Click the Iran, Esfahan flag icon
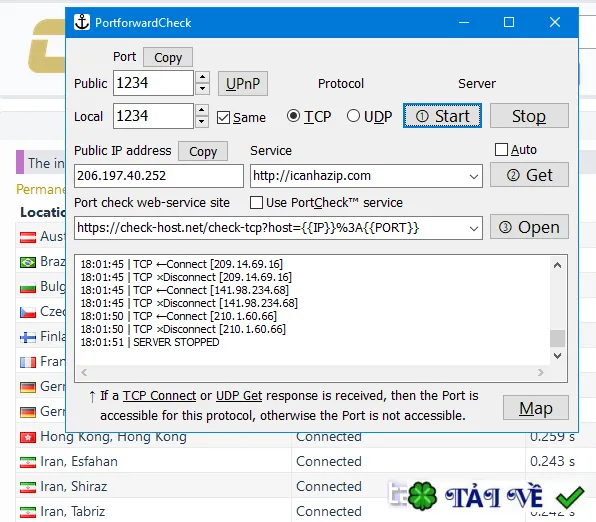The image size is (596, 522). coord(28,462)
